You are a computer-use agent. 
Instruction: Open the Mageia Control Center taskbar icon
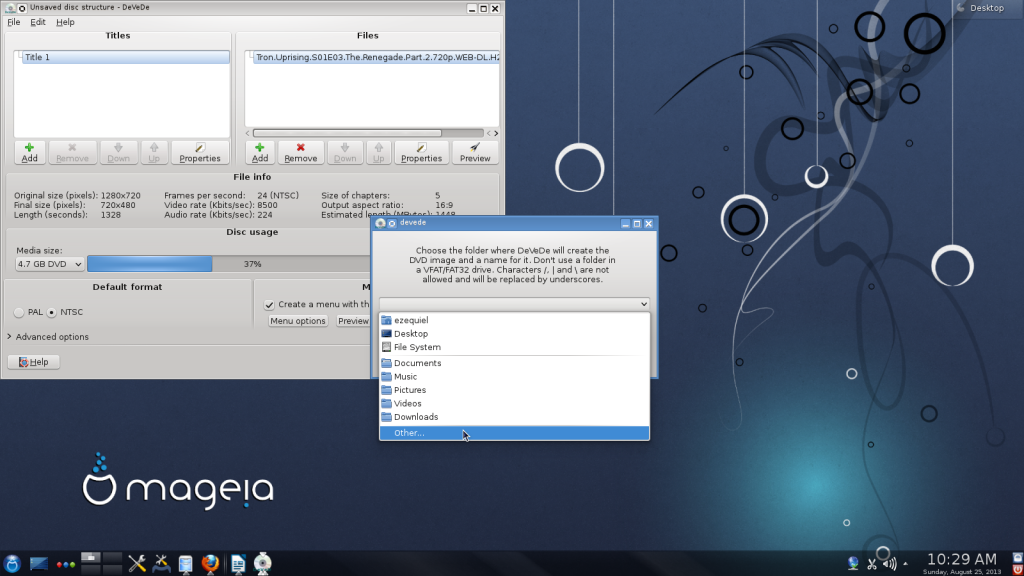(x=161, y=564)
